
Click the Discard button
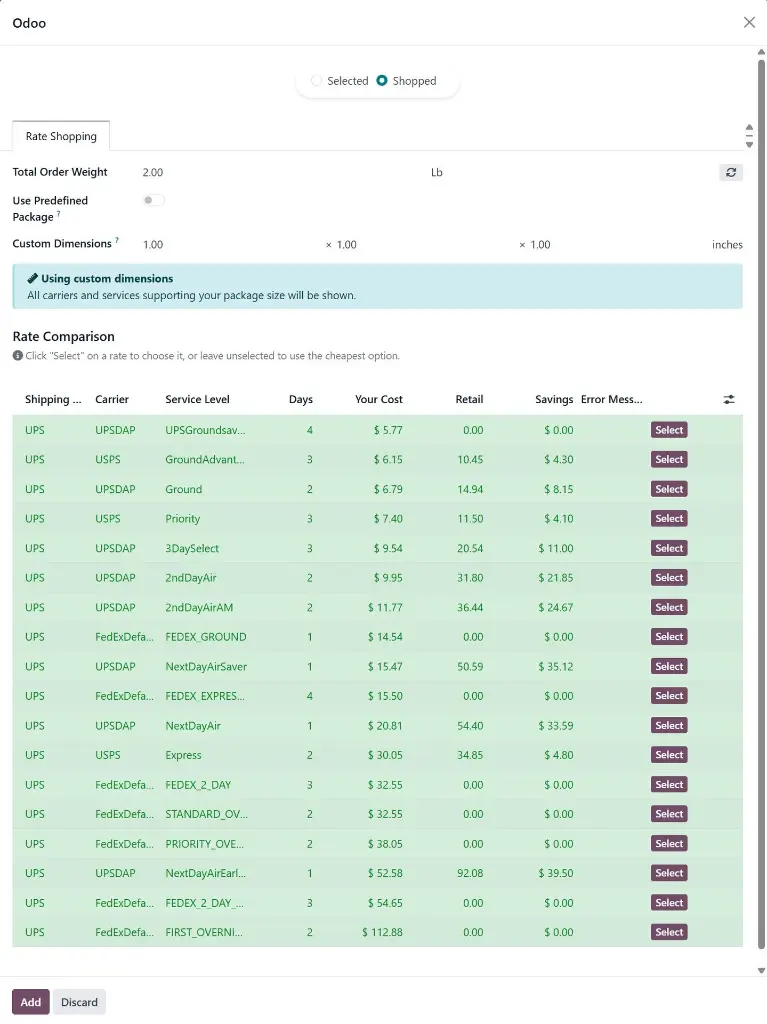coord(79,1001)
